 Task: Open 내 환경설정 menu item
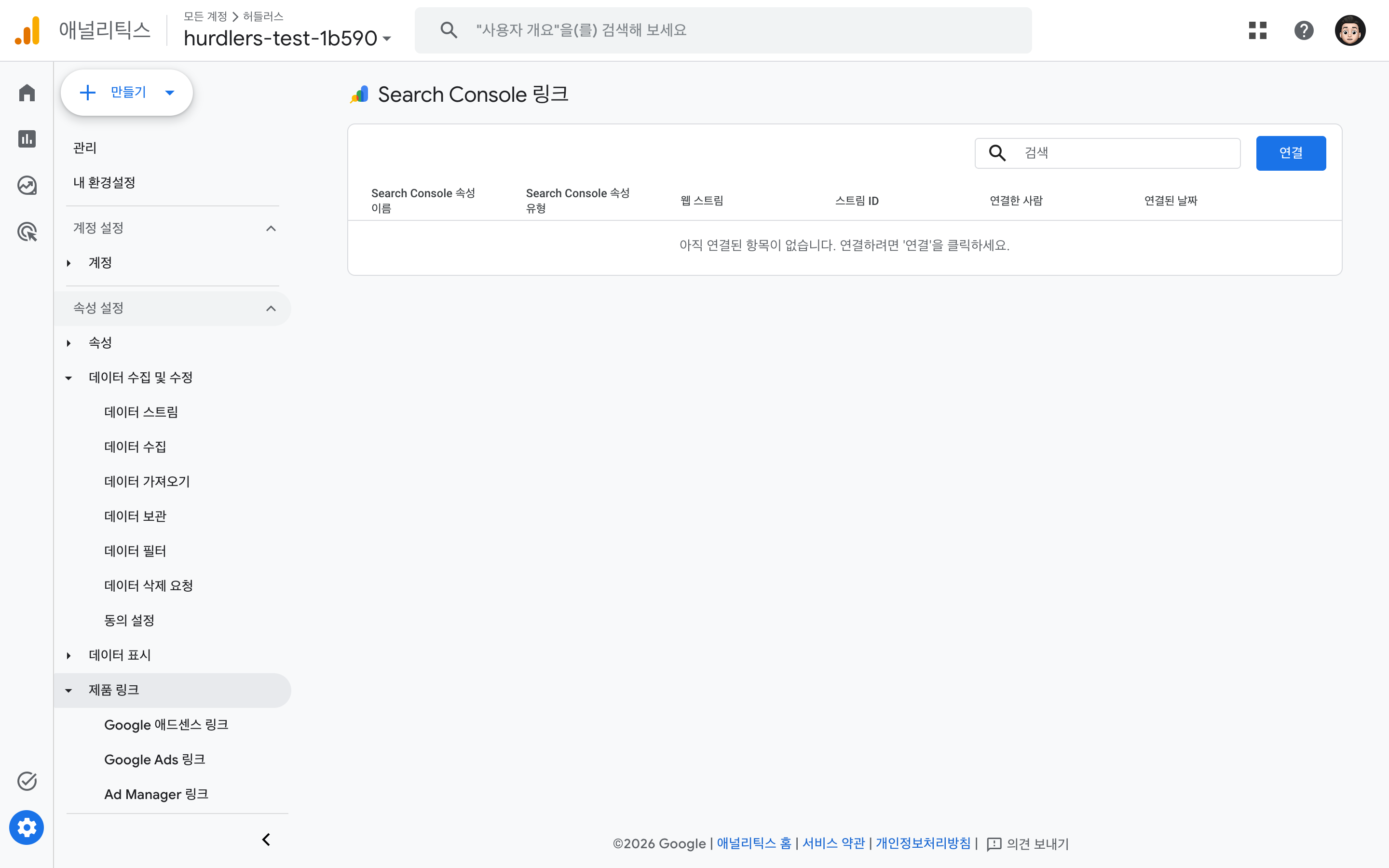click(x=104, y=183)
